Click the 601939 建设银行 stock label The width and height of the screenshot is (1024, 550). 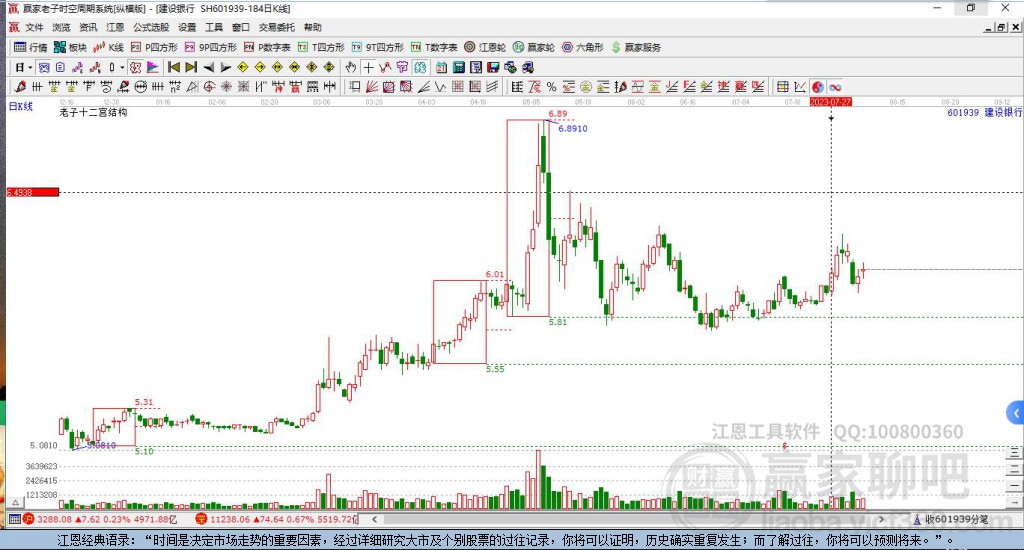click(x=984, y=112)
